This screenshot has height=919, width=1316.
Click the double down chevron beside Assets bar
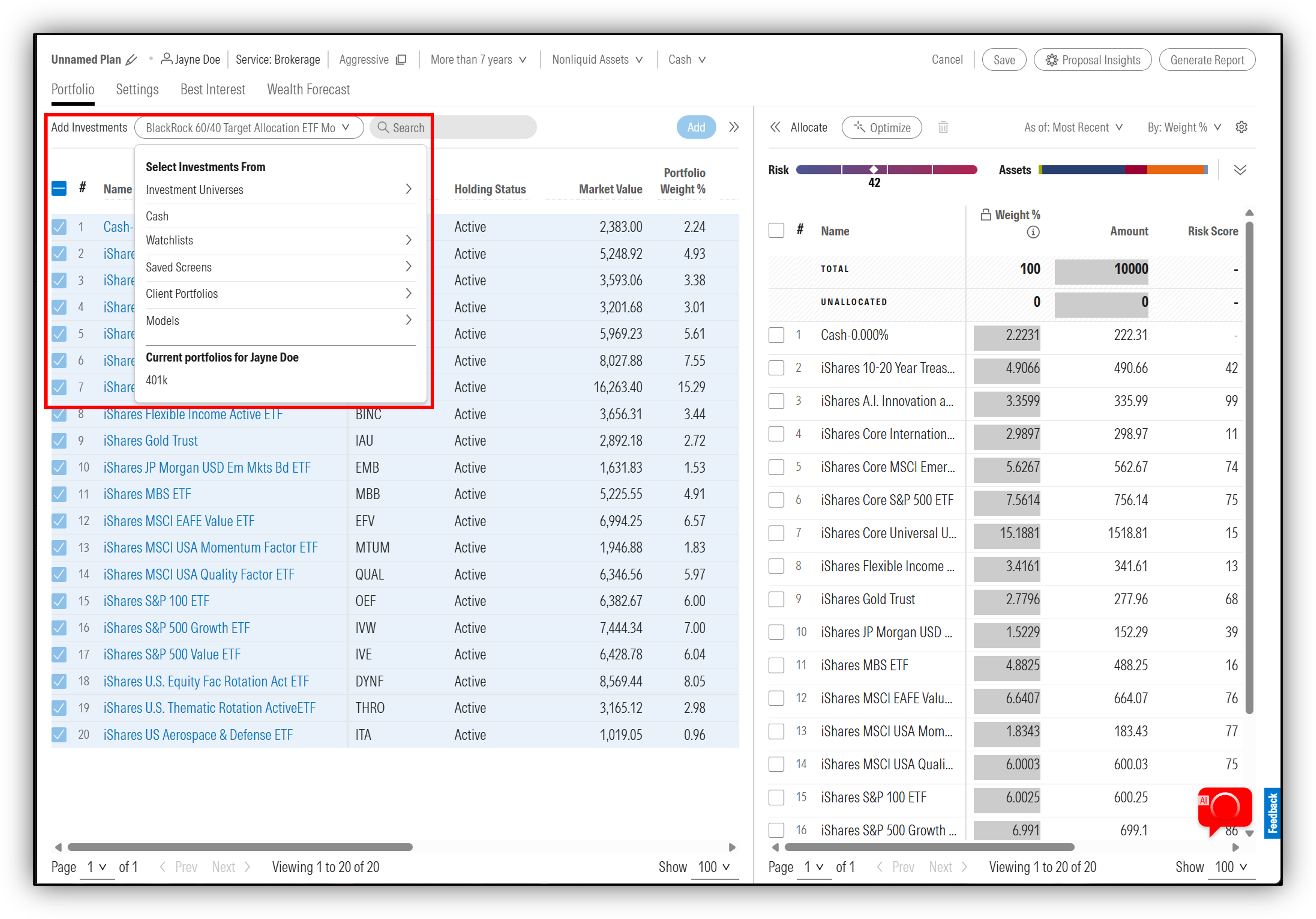(1240, 170)
